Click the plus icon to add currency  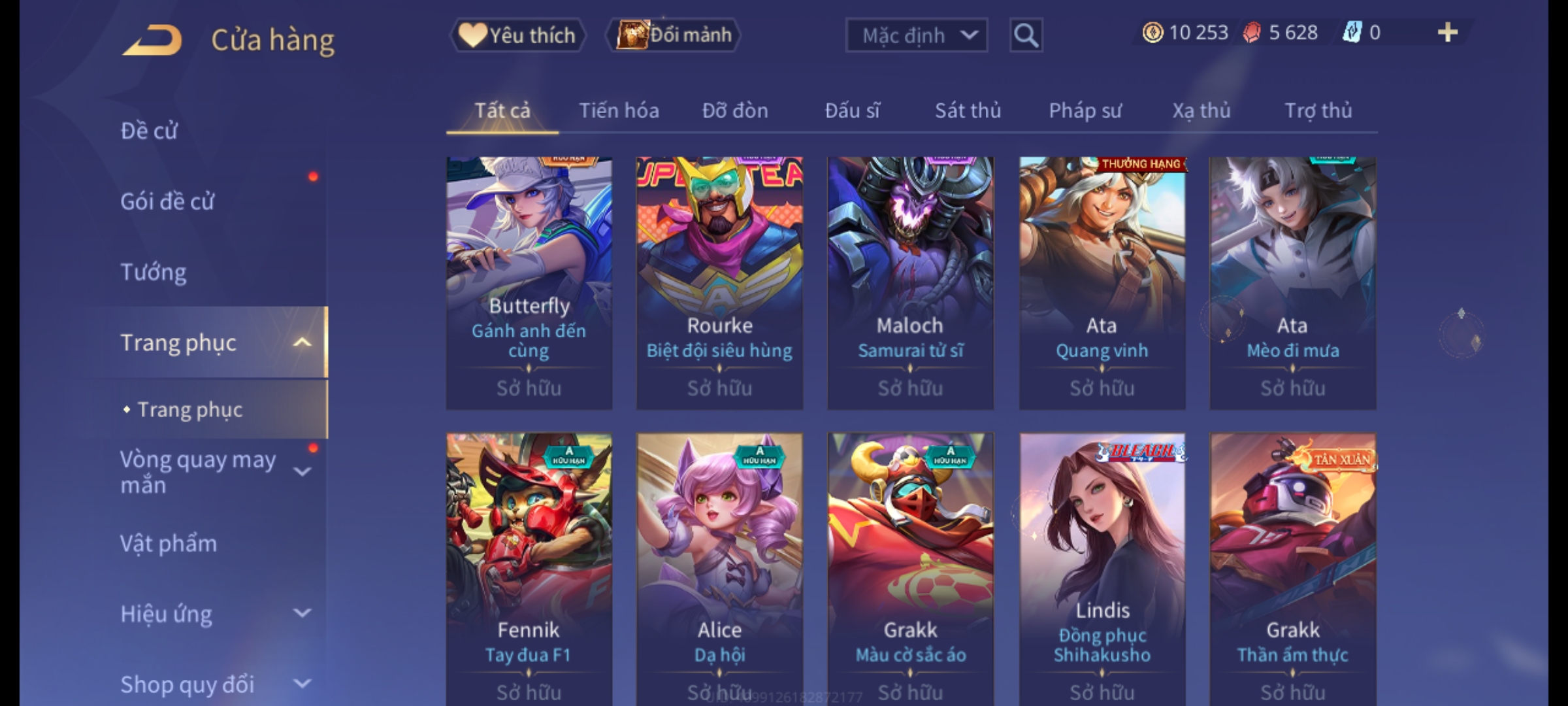tap(1448, 33)
